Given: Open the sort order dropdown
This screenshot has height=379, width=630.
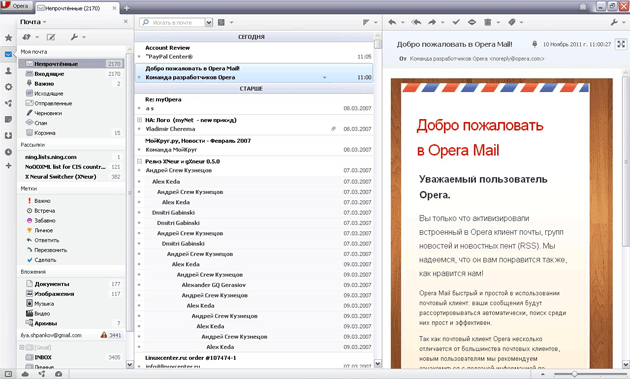Looking at the screenshot, I should click(x=375, y=23).
